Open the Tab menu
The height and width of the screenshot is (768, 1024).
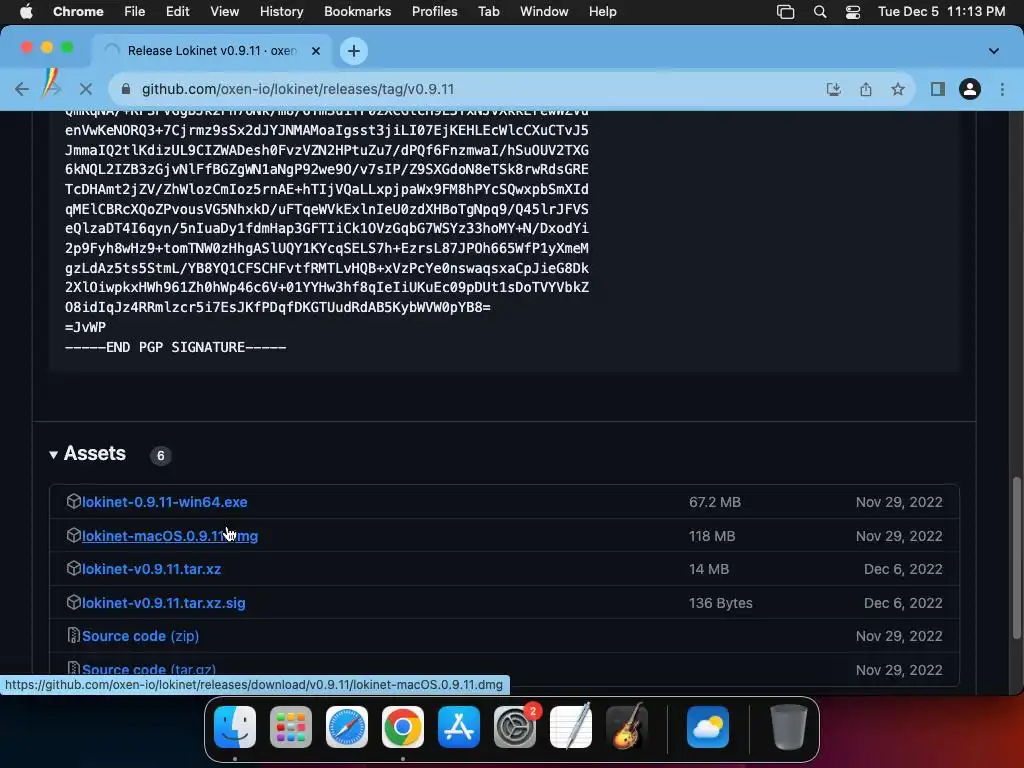pos(488,12)
